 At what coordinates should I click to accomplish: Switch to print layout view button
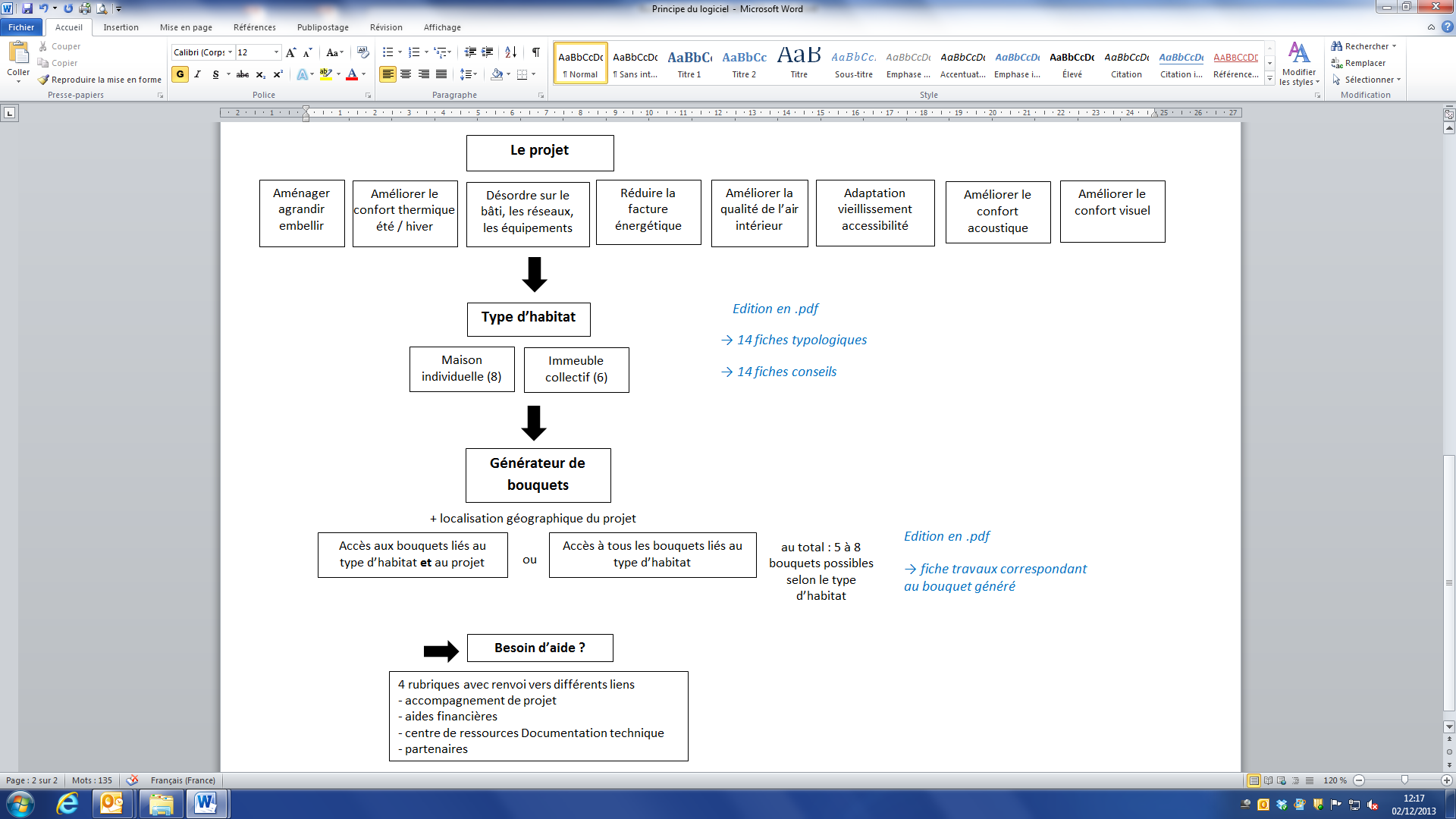click(x=1254, y=780)
